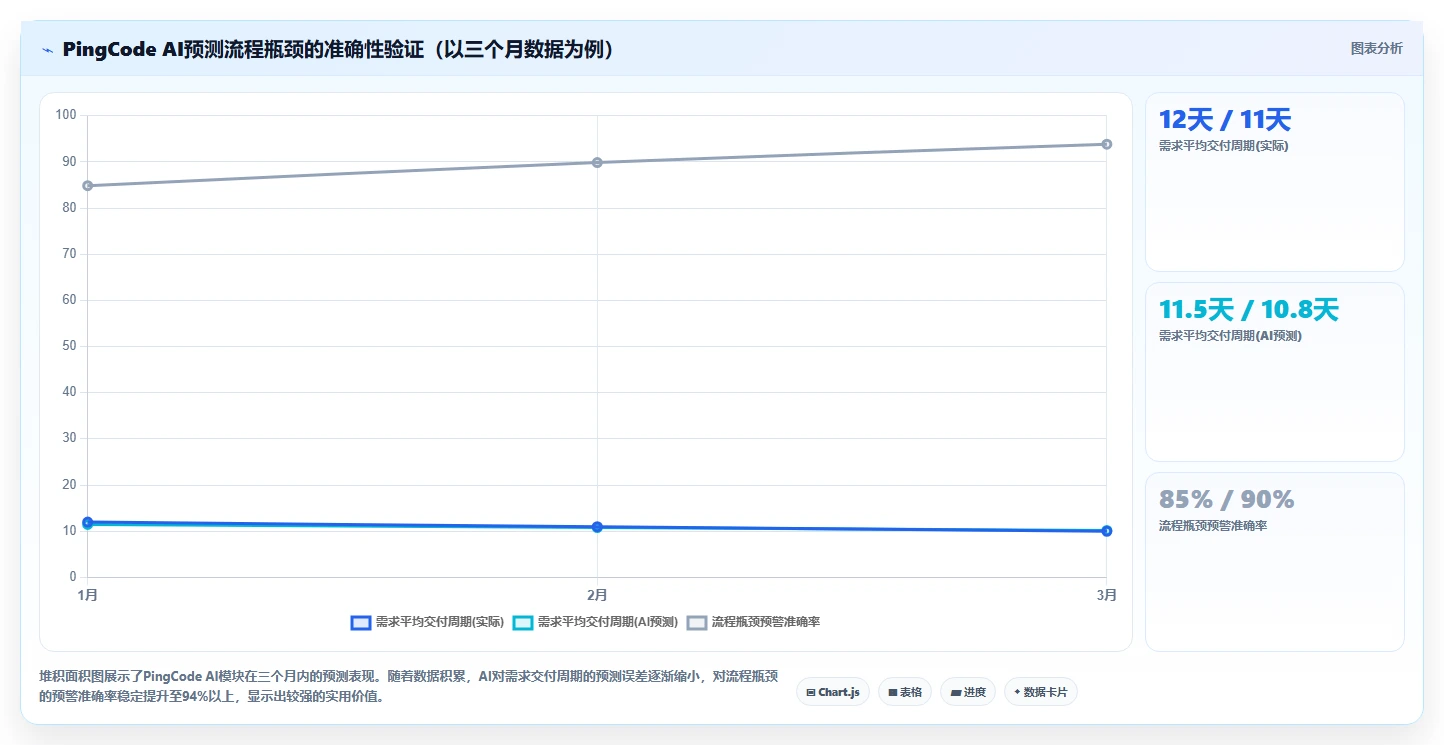Select the 进度 tag button
Viewport: 1444px width, 745px height.
968,692
